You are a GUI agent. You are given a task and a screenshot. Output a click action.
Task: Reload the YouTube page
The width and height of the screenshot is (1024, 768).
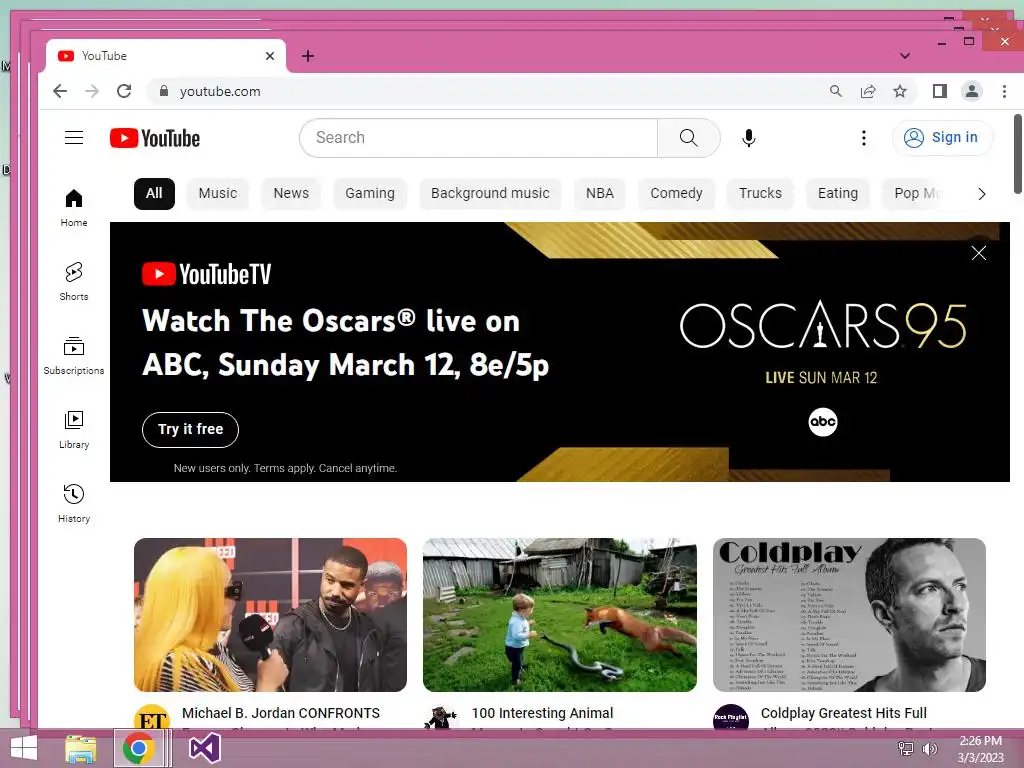124,91
